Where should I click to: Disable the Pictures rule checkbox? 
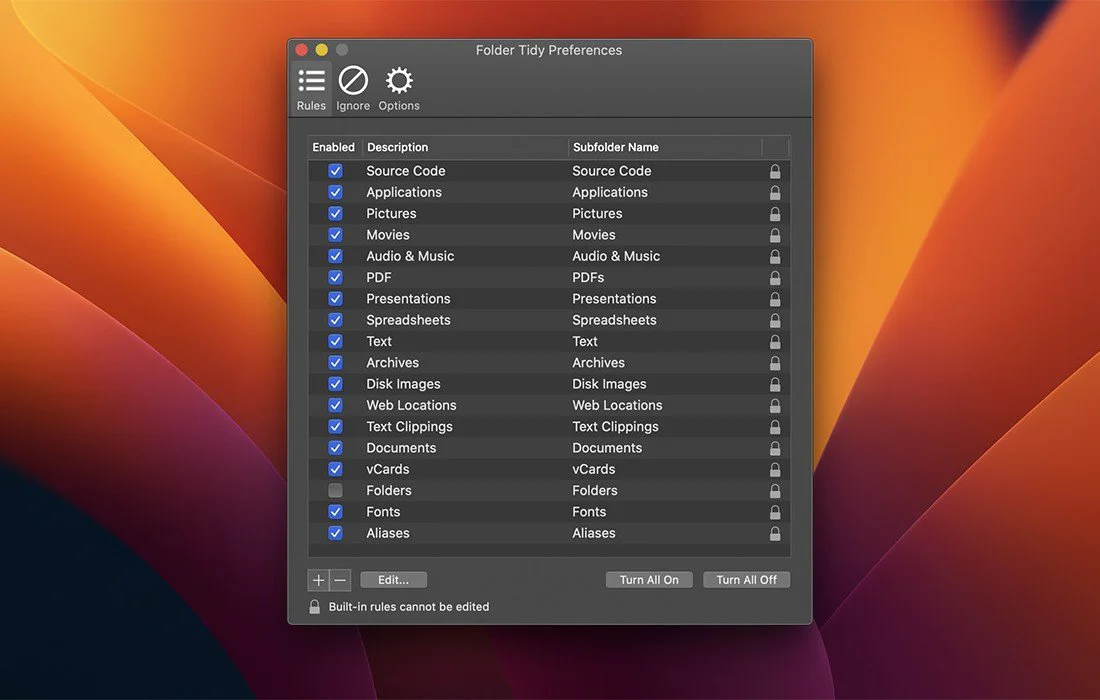coord(335,214)
